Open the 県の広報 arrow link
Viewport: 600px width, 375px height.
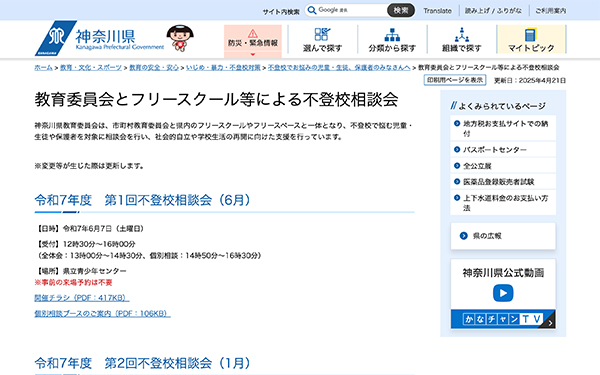click(464, 236)
